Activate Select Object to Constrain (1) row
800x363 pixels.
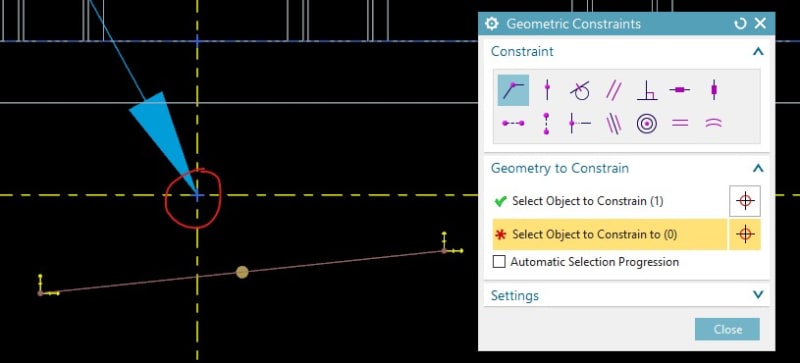610,201
